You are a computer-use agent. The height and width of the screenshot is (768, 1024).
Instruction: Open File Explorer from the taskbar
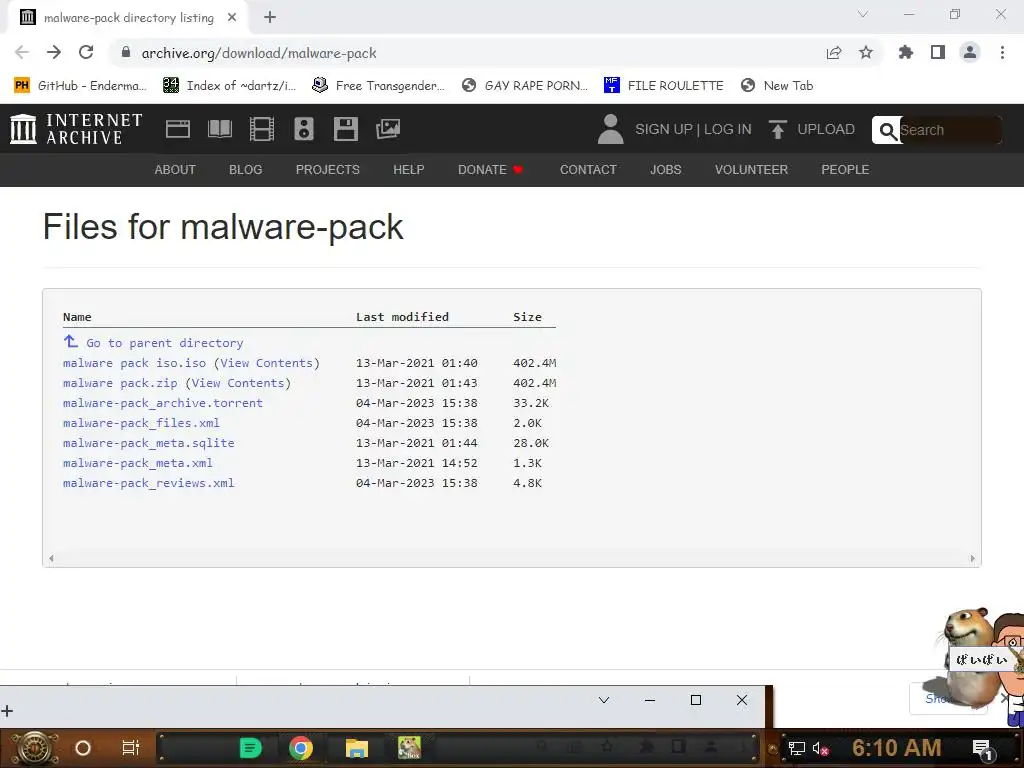coord(357,748)
